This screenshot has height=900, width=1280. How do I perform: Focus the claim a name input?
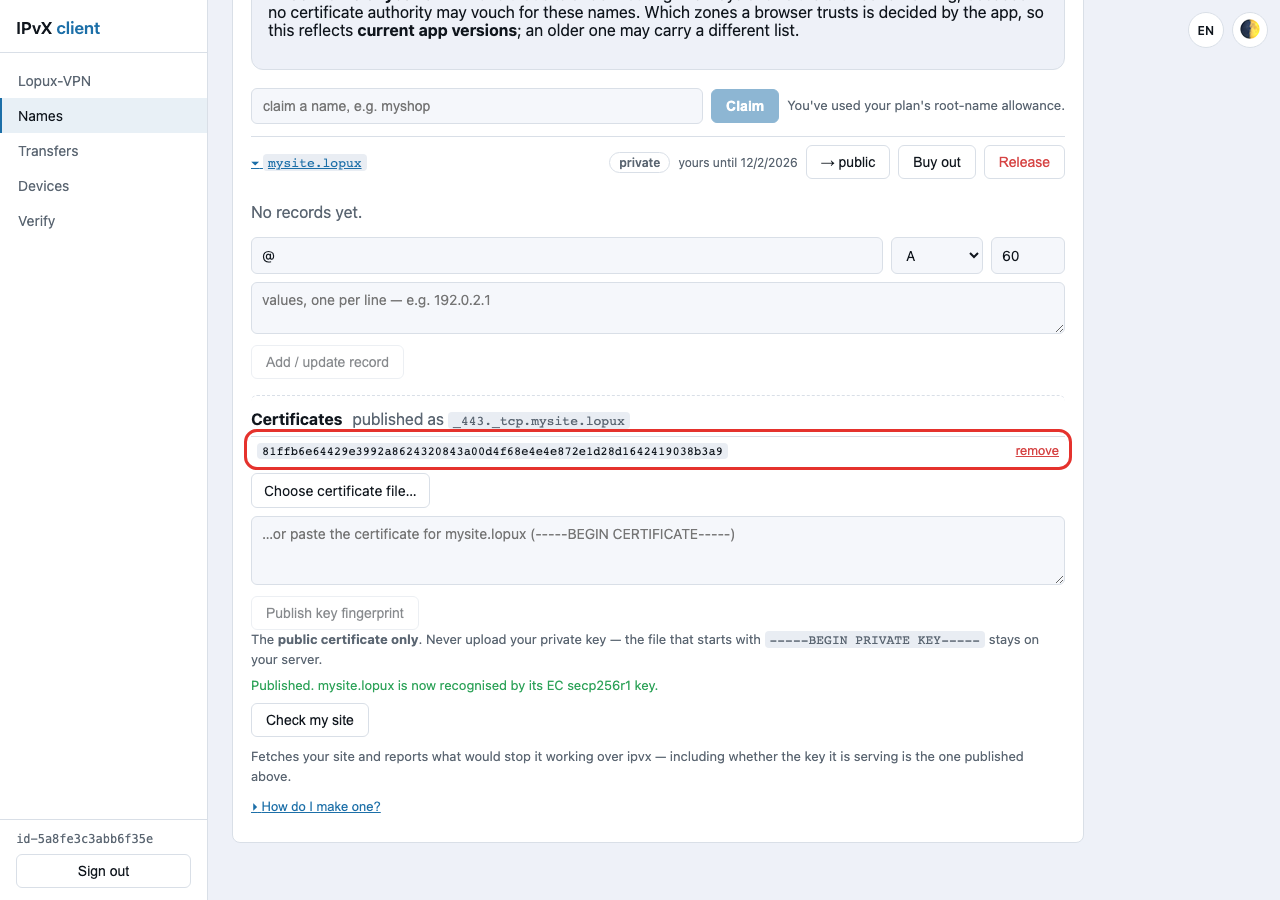click(477, 106)
